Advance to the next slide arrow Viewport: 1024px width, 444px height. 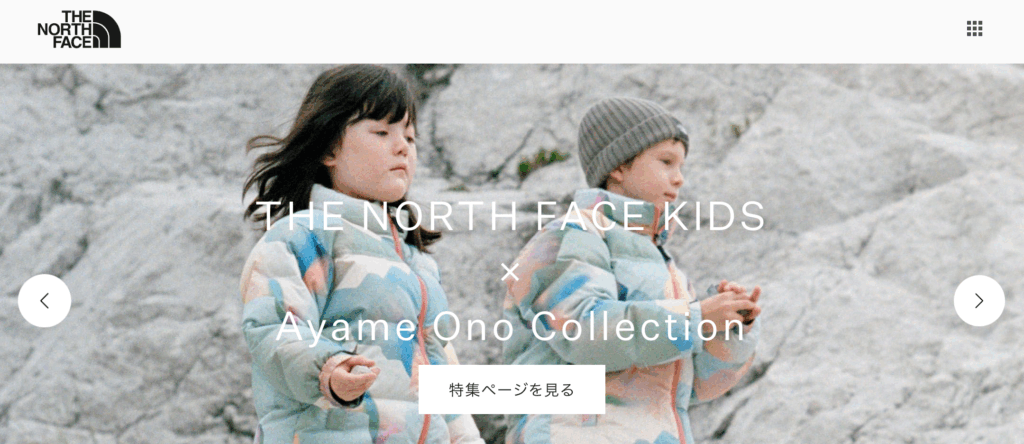(979, 301)
